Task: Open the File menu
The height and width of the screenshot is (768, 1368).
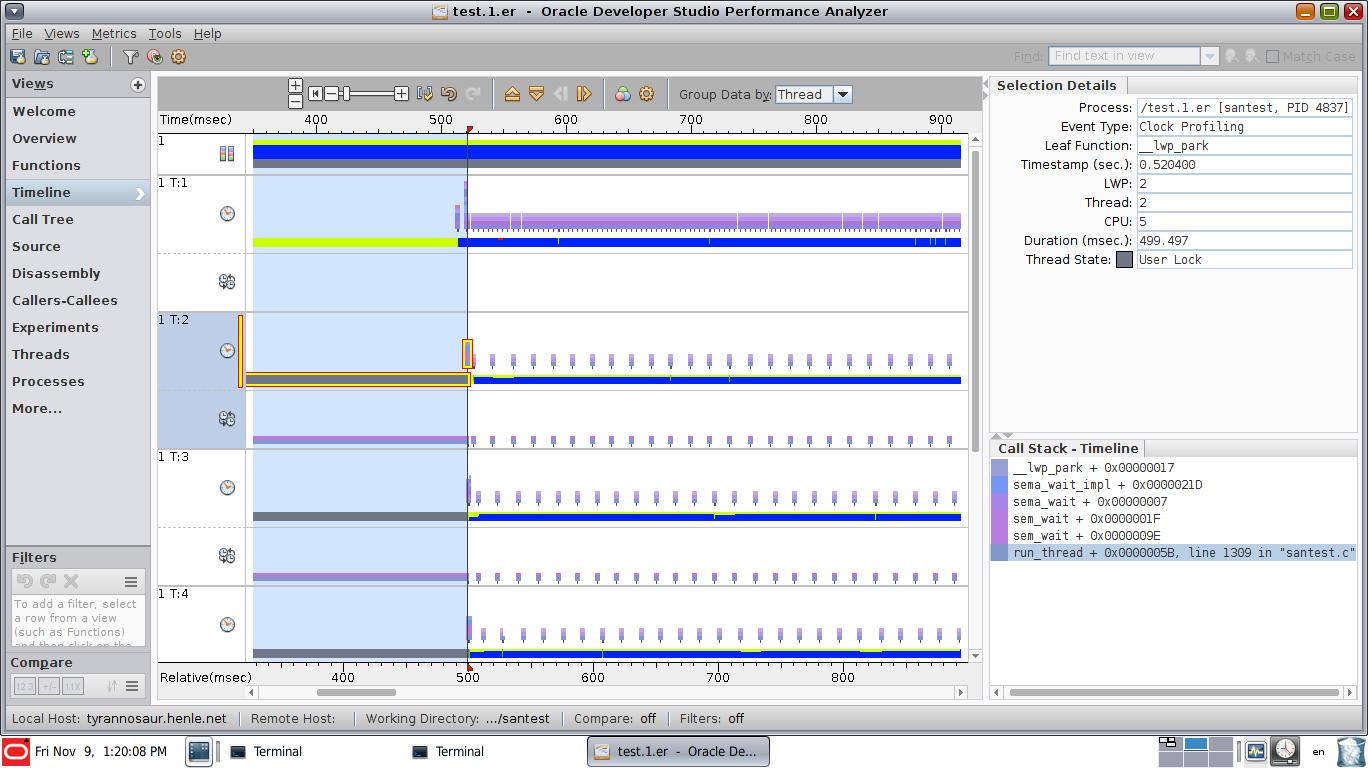Action: click(x=22, y=33)
